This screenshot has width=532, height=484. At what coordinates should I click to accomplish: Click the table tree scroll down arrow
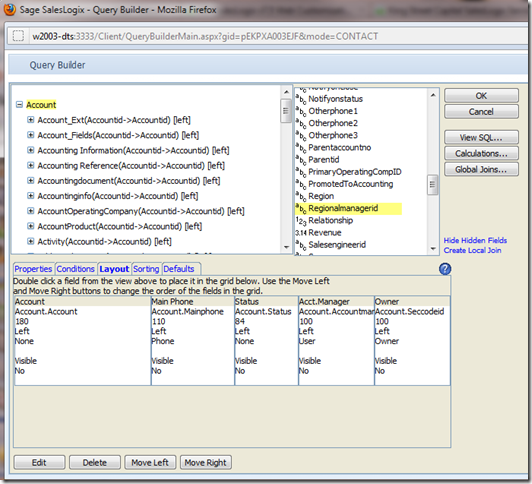coord(286,247)
